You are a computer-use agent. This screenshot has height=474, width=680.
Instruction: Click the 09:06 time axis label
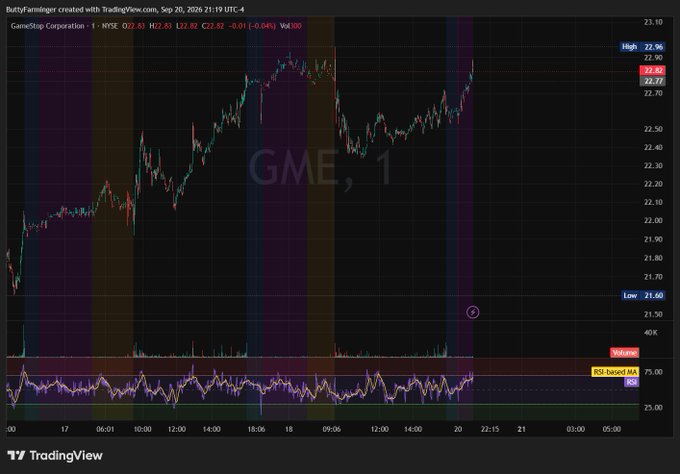tap(331, 429)
